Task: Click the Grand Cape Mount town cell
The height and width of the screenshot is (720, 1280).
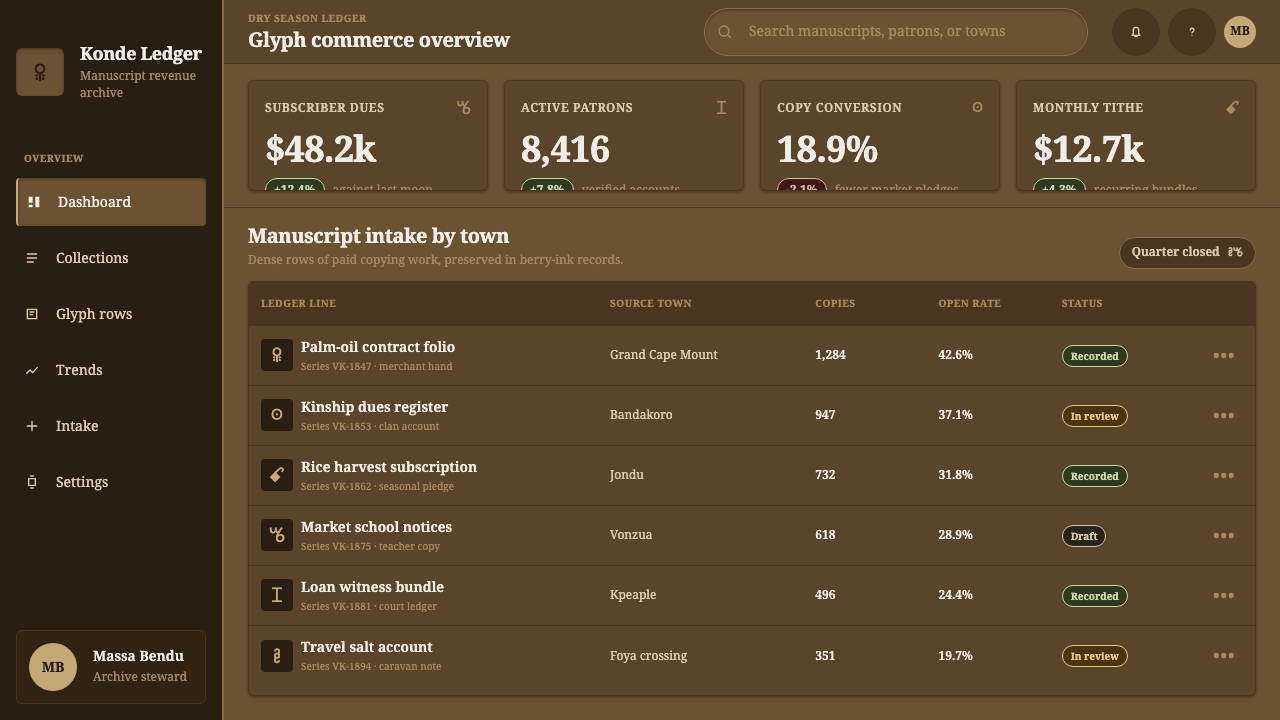Action: (663, 355)
